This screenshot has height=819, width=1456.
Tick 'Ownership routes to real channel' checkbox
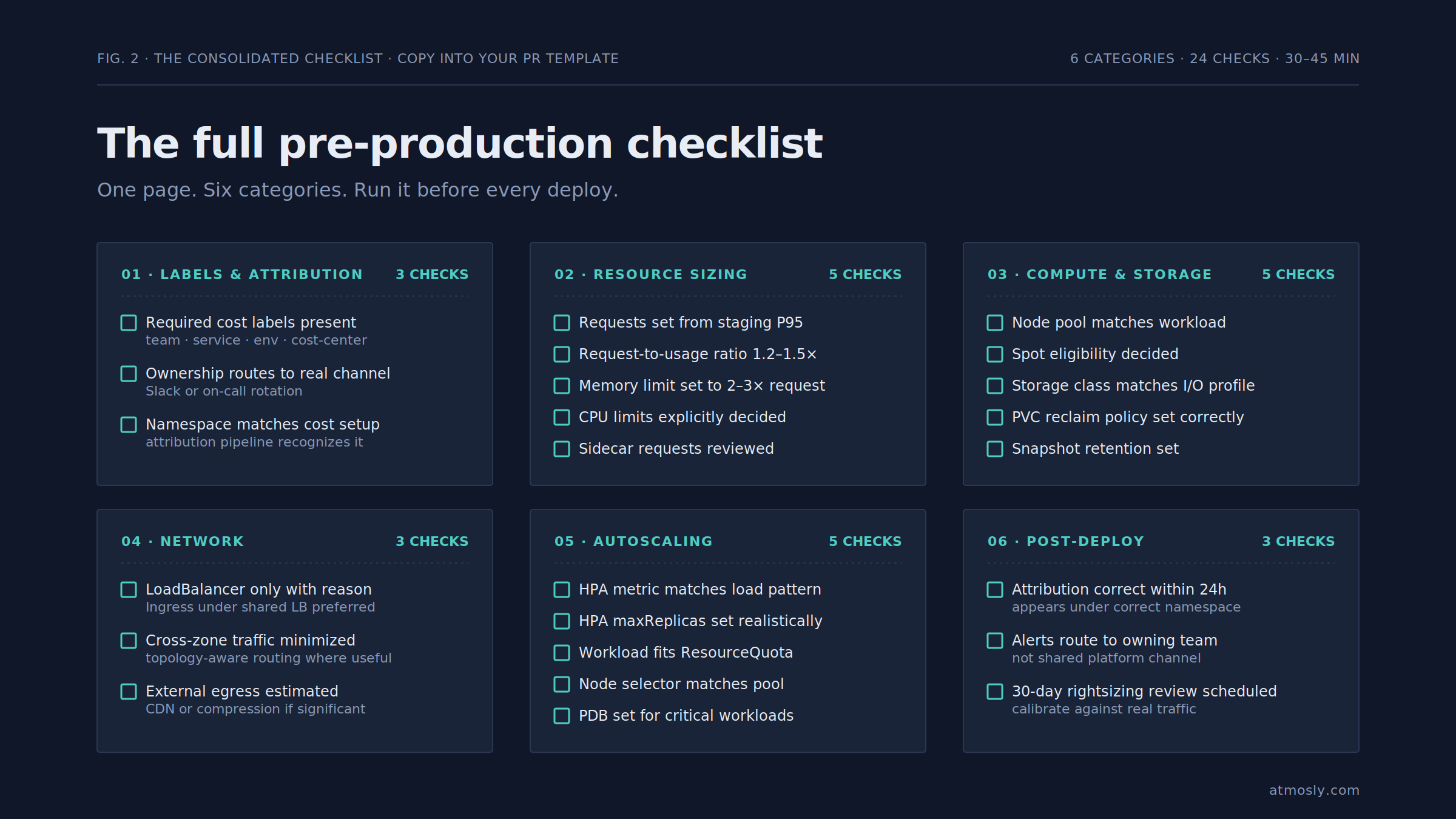pyautogui.click(x=129, y=374)
